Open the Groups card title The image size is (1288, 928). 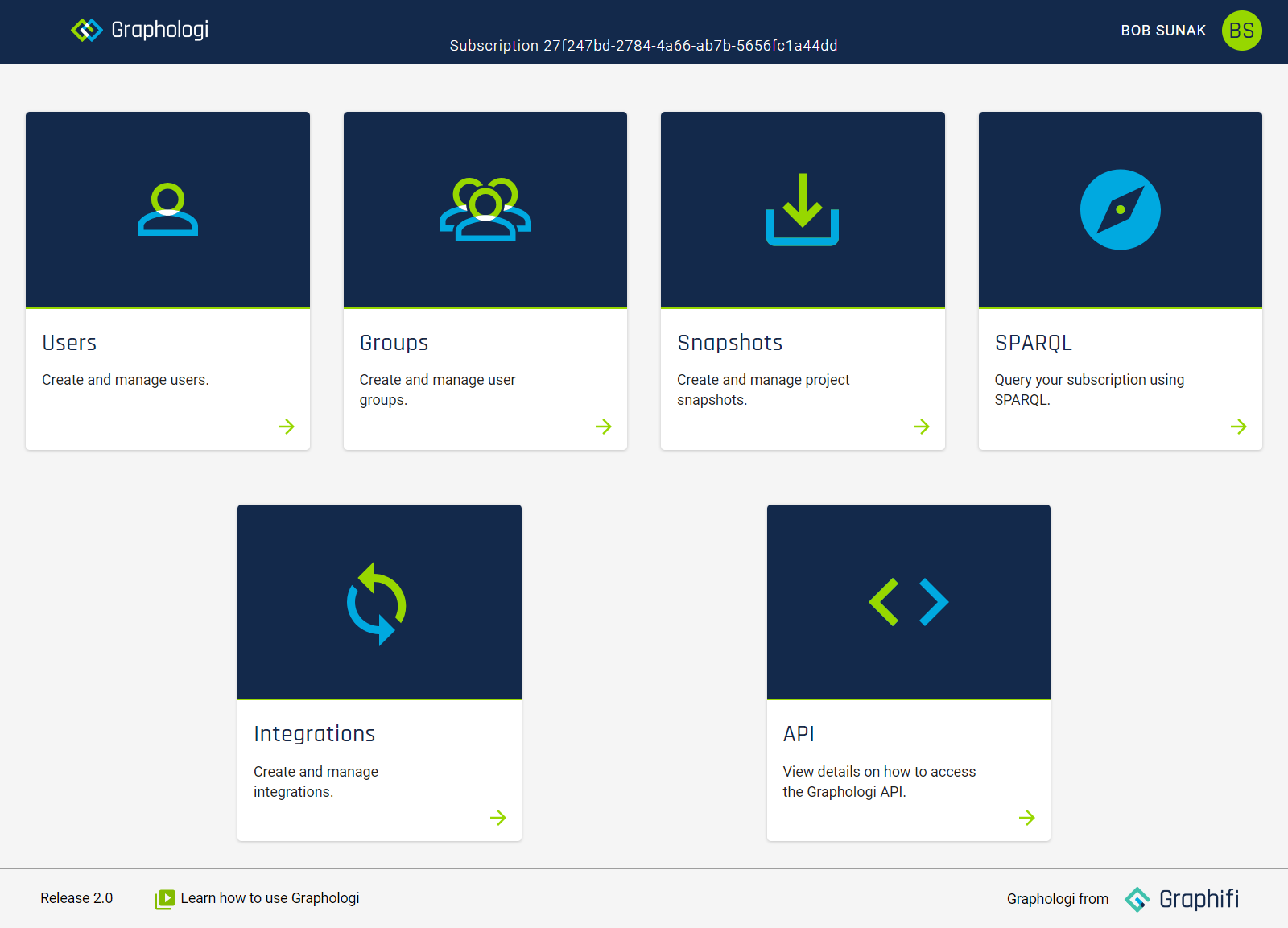pos(394,343)
